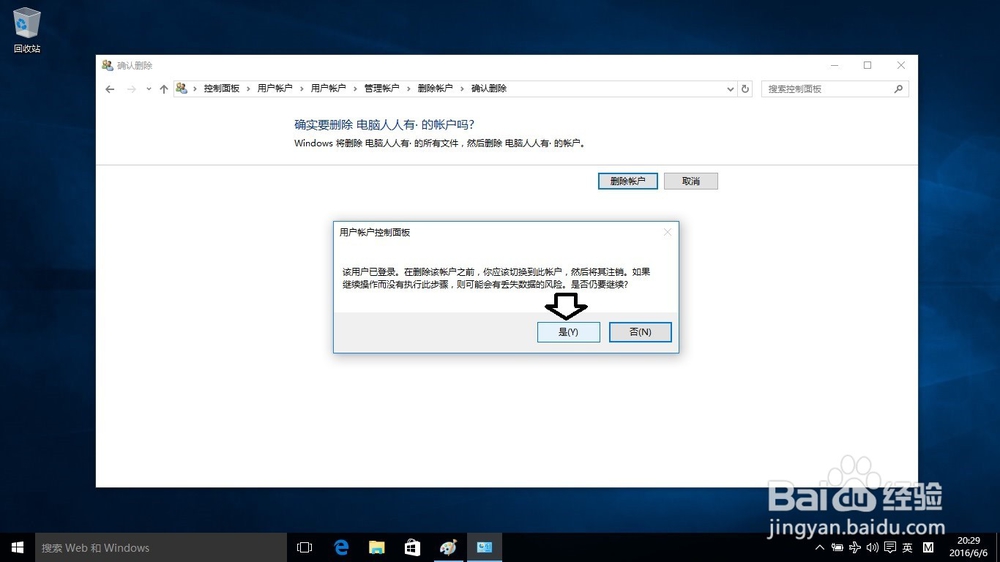
Task: Click the 删除帐户 button
Action: (628, 181)
